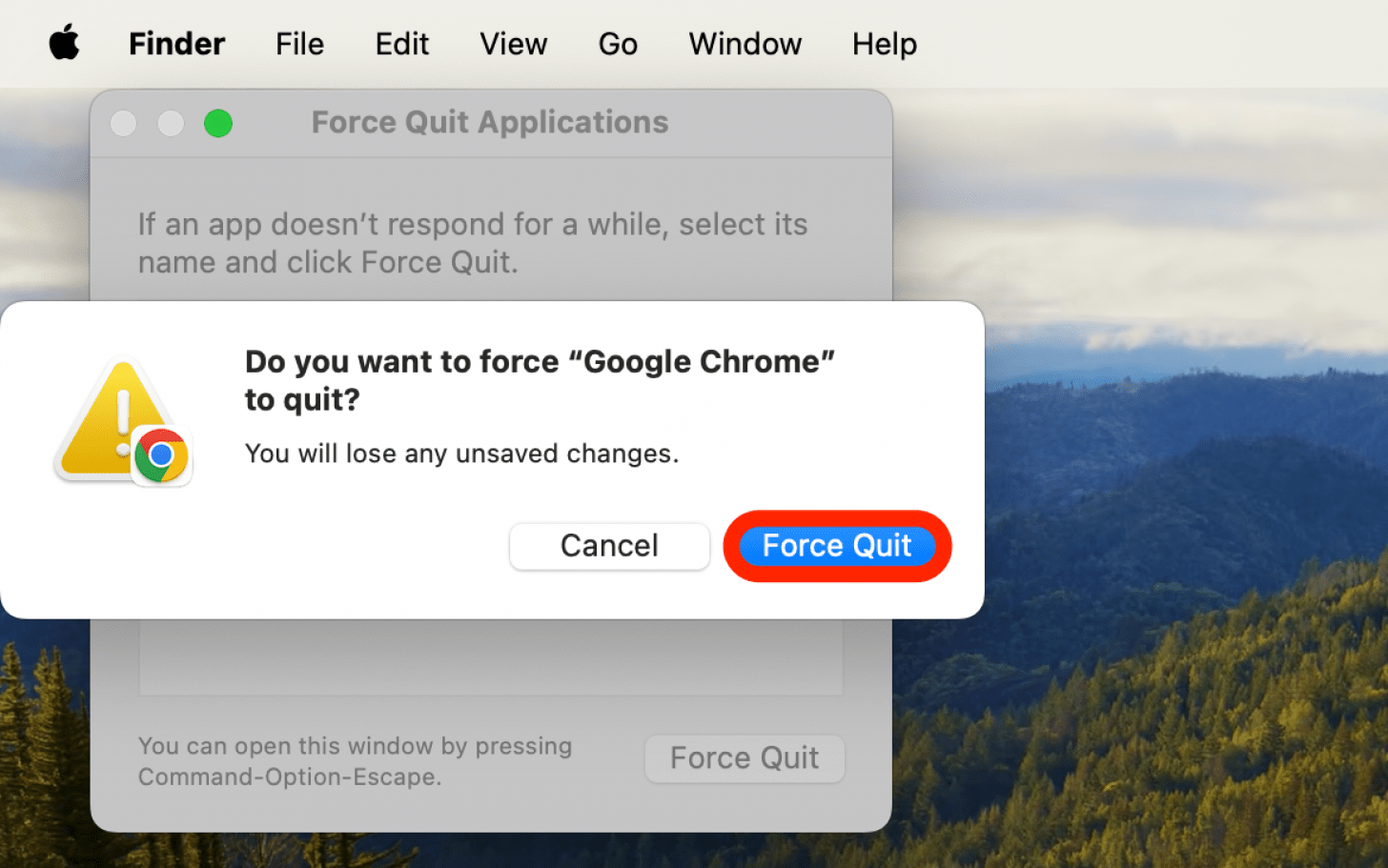Open the Window menu
Image resolution: width=1388 pixels, height=868 pixels.
click(x=745, y=43)
